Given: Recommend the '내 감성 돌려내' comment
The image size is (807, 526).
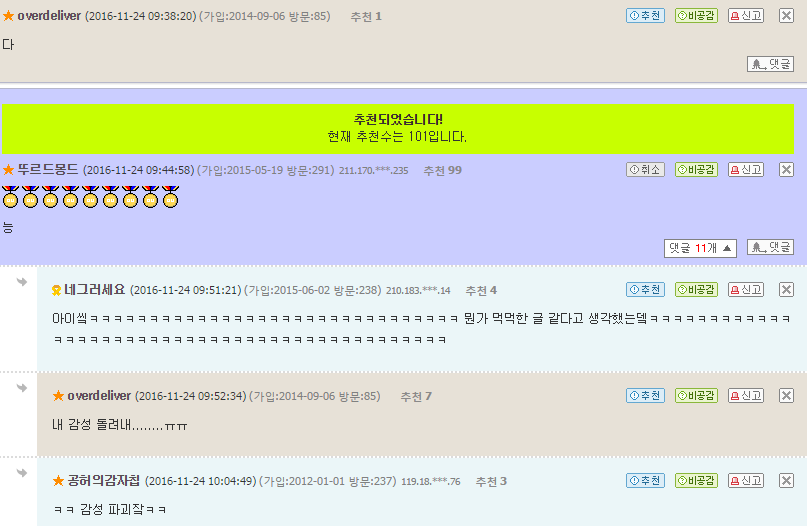Looking at the screenshot, I should click(645, 395).
